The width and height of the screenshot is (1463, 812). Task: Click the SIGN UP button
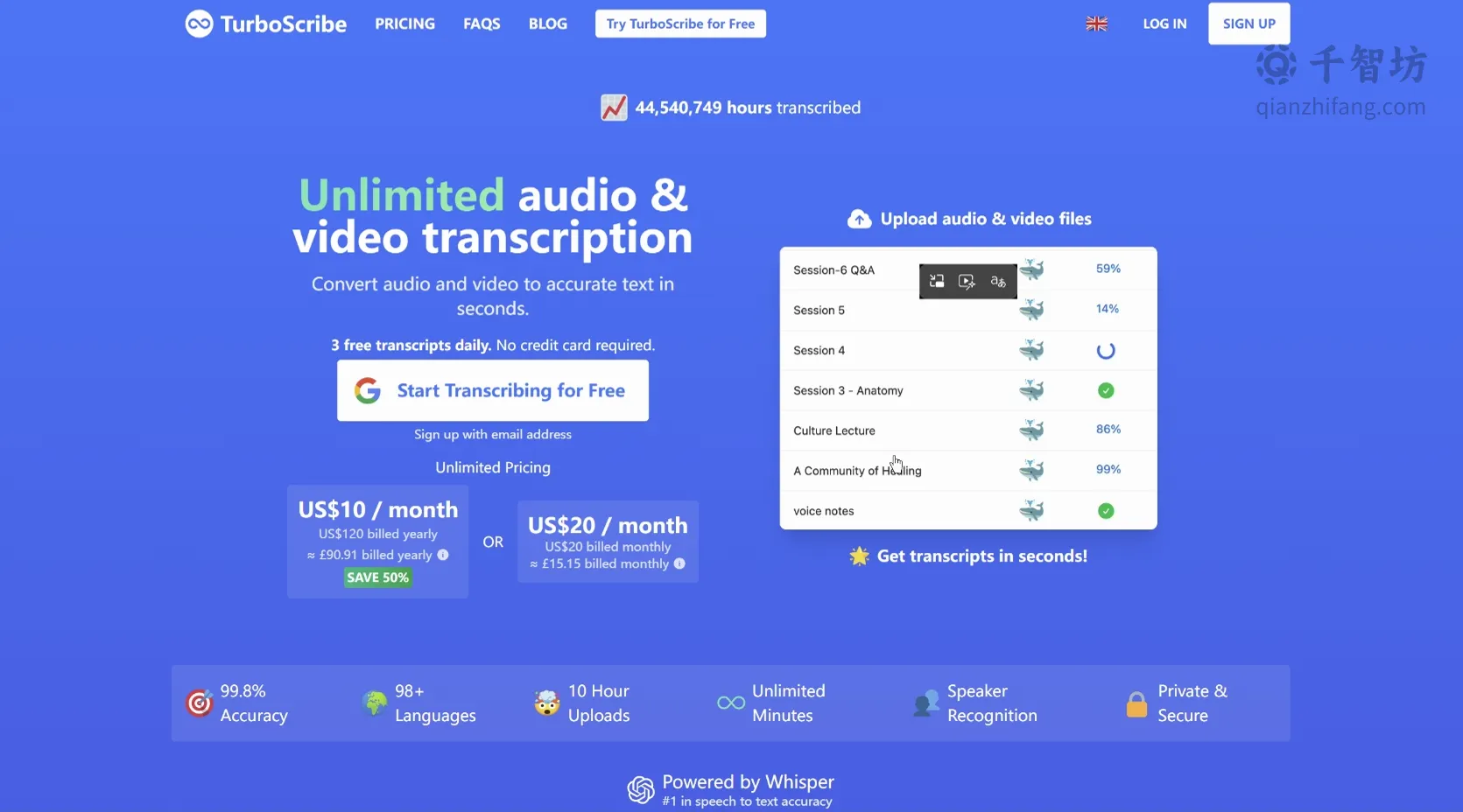(x=1249, y=24)
